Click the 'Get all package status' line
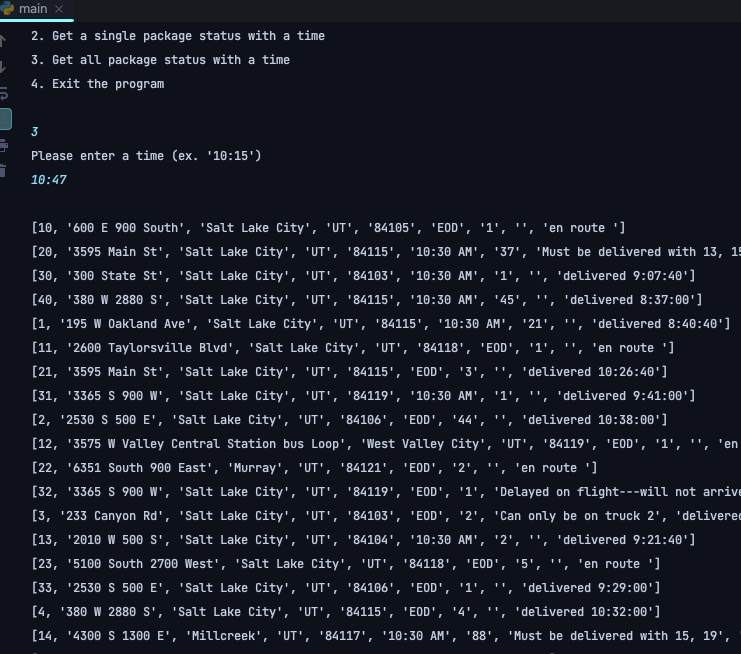 (160, 60)
